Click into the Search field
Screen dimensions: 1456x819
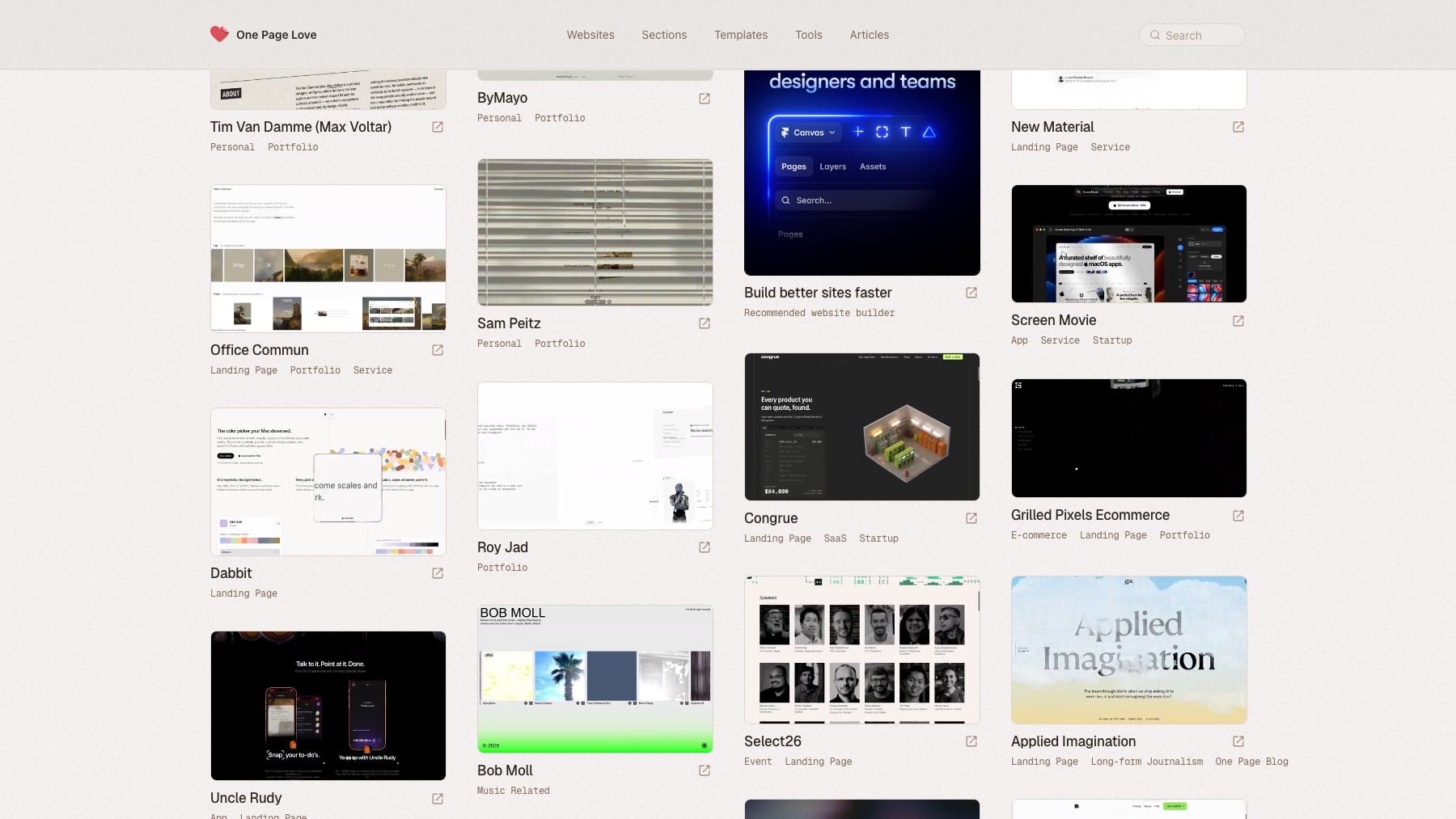pos(1192,35)
